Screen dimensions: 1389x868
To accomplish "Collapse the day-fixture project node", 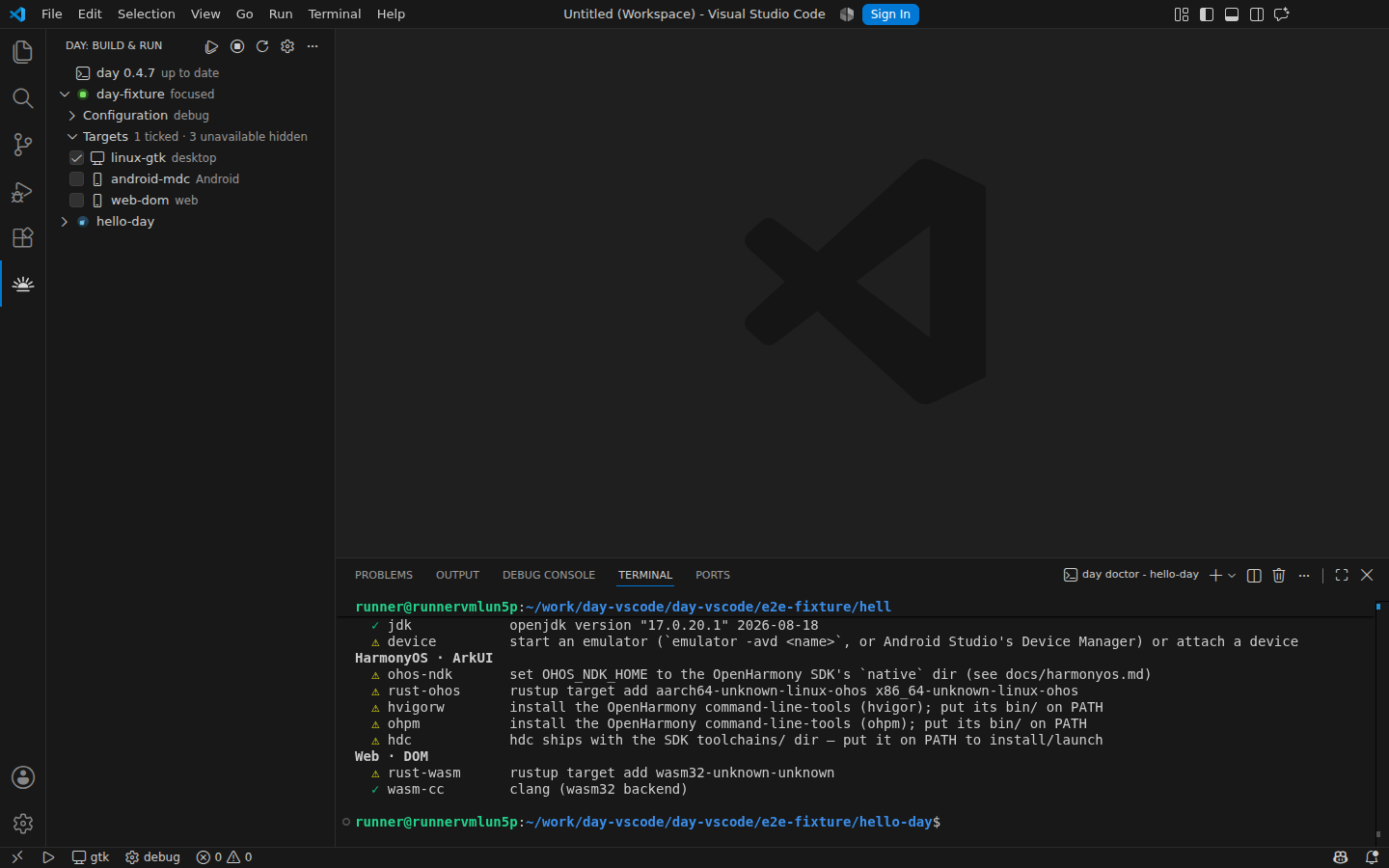I will tap(65, 95).
